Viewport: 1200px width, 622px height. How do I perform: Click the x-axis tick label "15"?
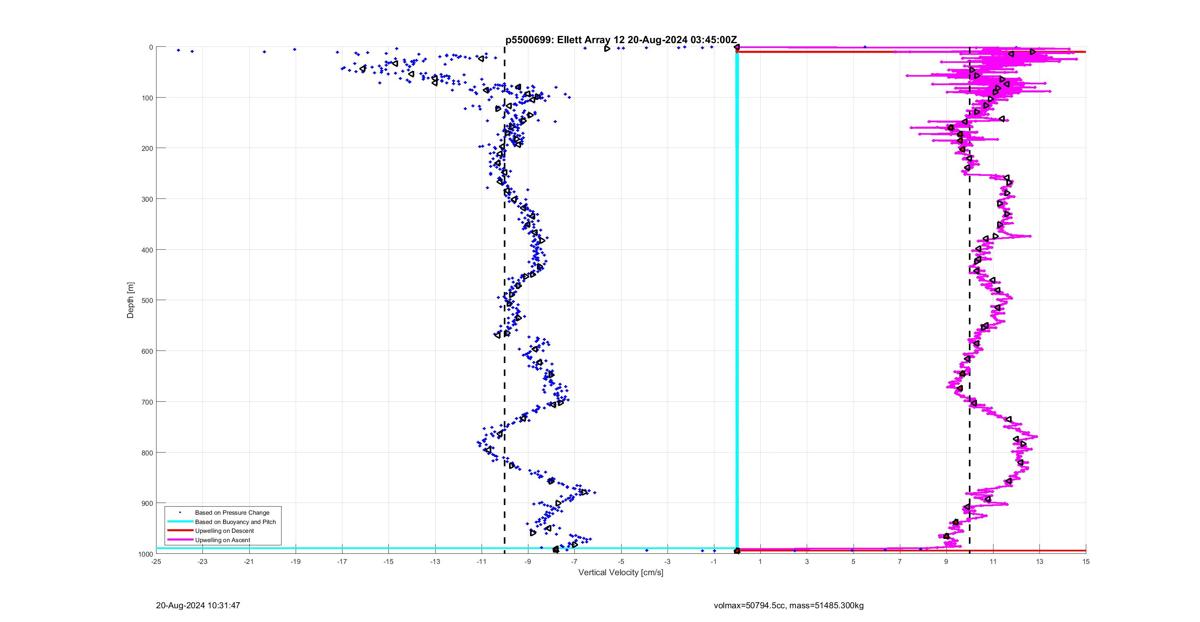1086,561
